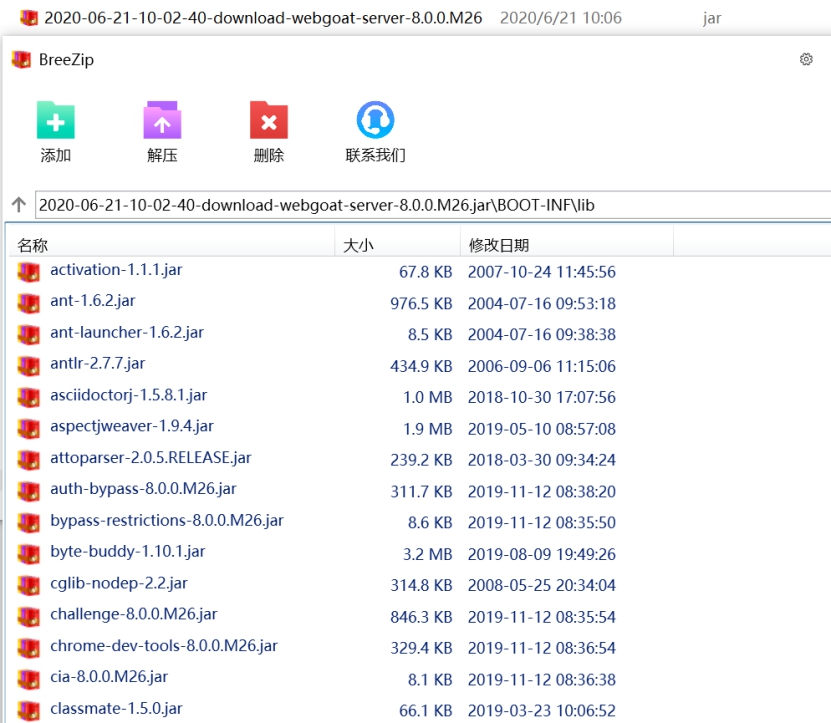Click date 2019-08-09 19:49:26
The image size is (831, 723).
542,554
